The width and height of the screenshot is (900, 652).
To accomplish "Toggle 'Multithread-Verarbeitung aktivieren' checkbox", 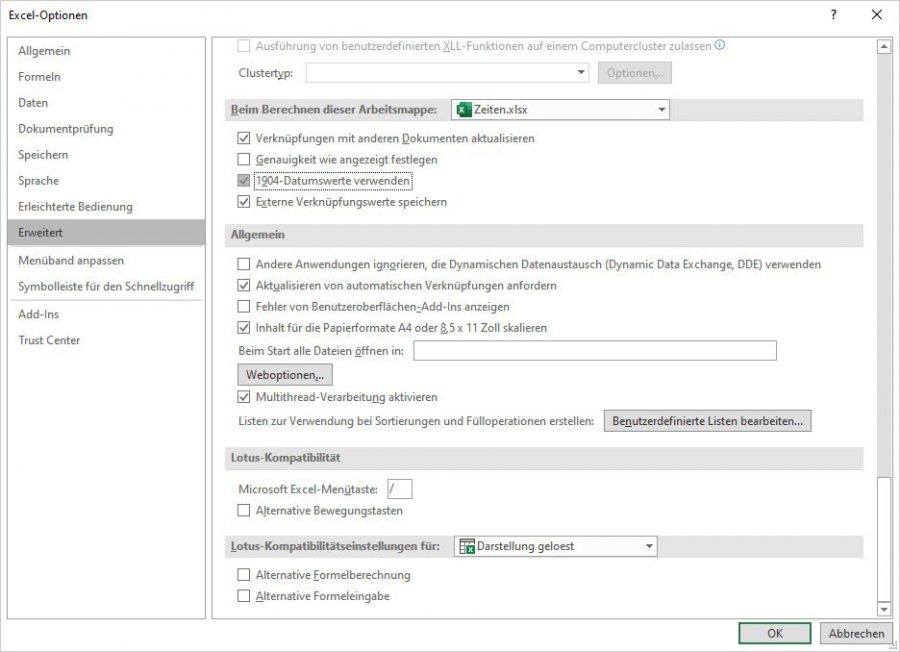I will pos(243,397).
